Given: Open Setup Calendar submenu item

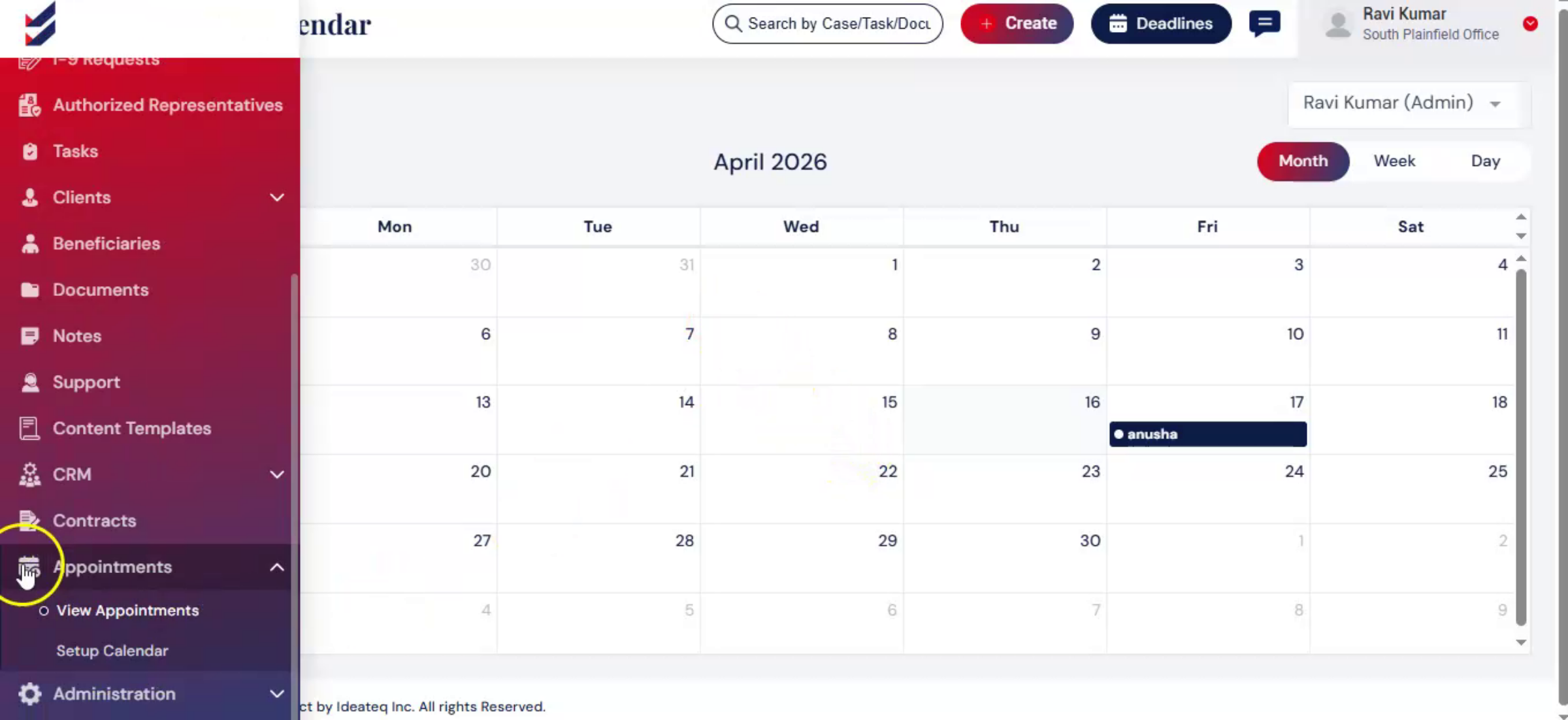Looking at the screenshot, I should tap(112, 651).
